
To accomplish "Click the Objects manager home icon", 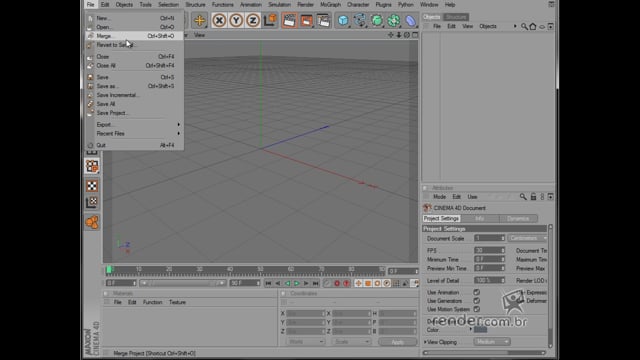I will pos(533,27).
